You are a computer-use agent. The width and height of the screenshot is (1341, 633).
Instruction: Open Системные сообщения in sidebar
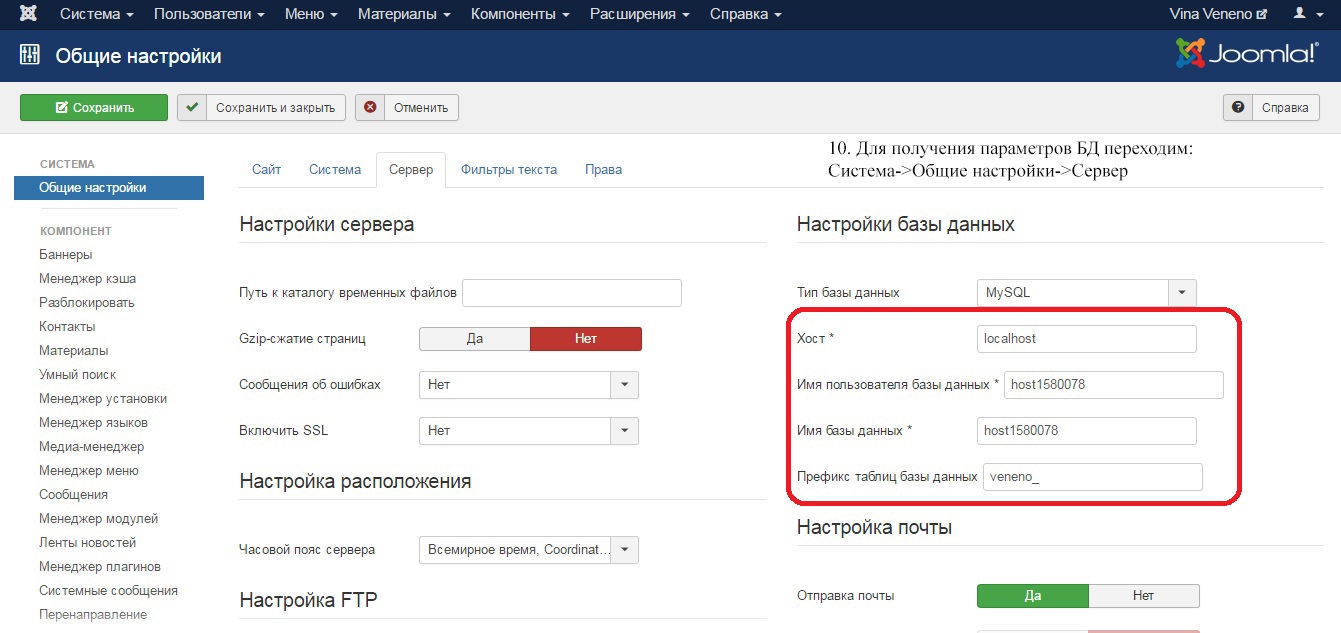109,591
